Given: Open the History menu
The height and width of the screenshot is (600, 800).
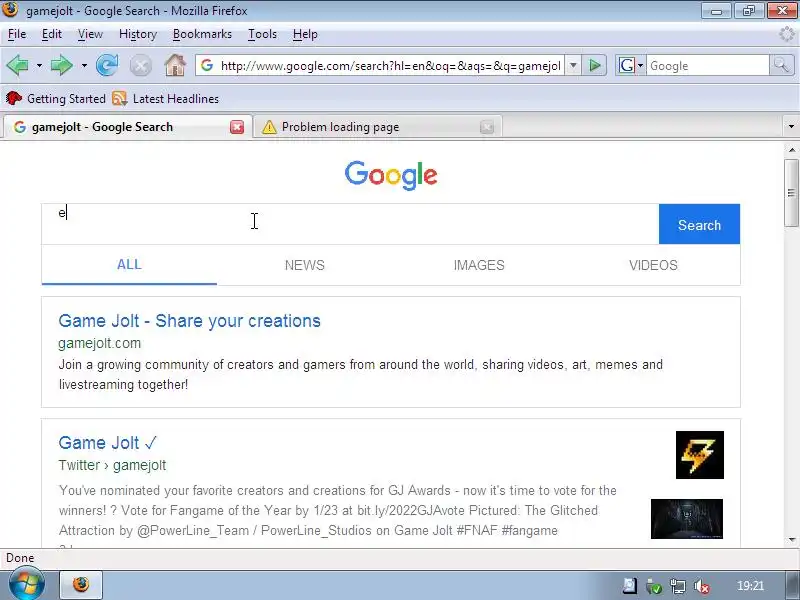Looking at the screenshot, I should point(138,34).
